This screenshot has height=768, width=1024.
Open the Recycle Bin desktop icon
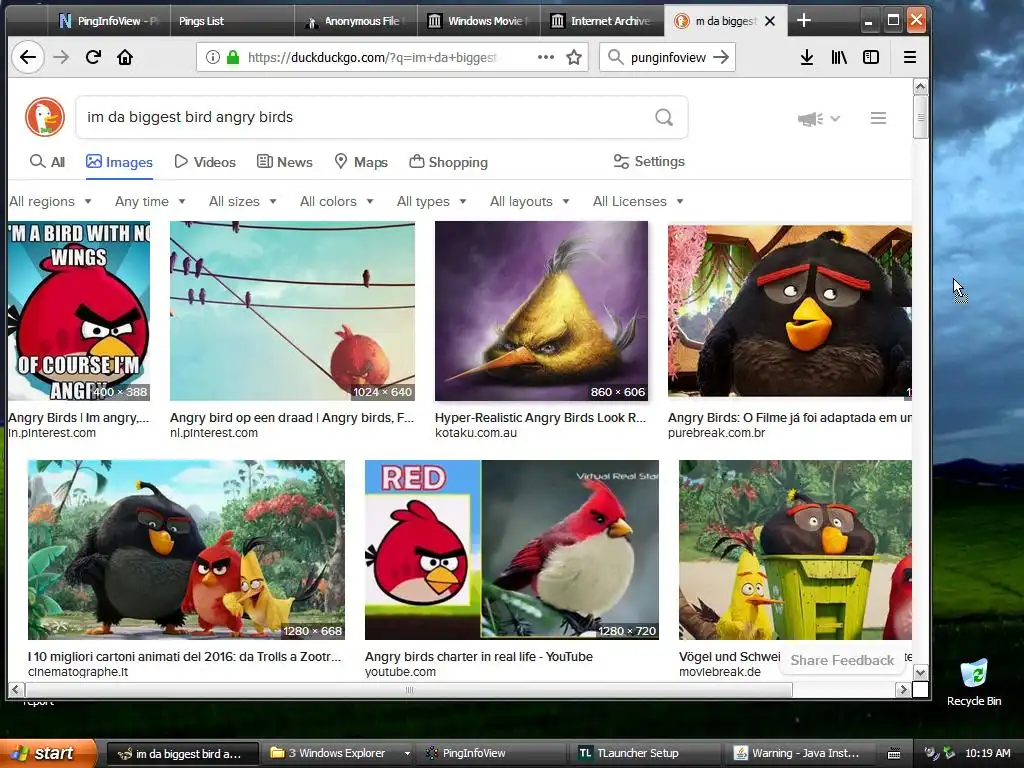(x=974, y=682)
